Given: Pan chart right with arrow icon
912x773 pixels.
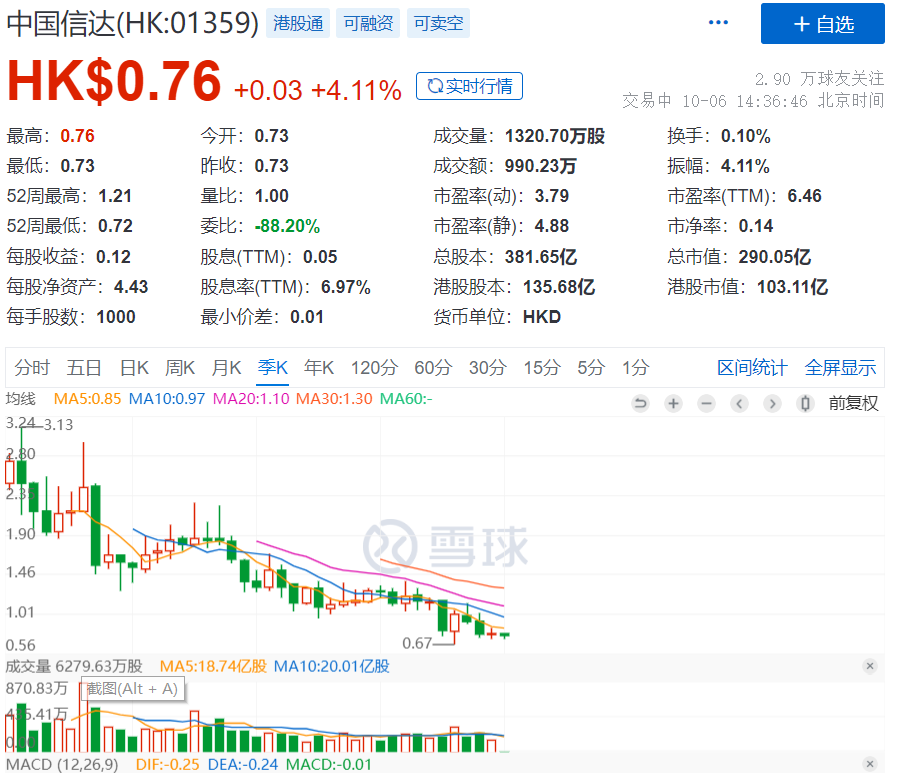Looking at the screenshot, I should [772, 403].
